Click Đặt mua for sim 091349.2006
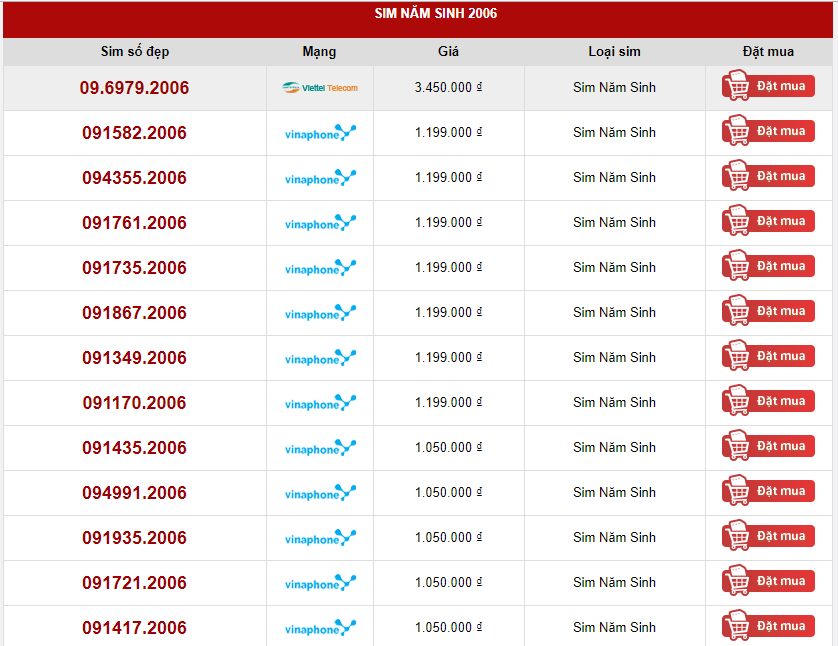Screen dimensions: 838x646 (x=768, y=355)
